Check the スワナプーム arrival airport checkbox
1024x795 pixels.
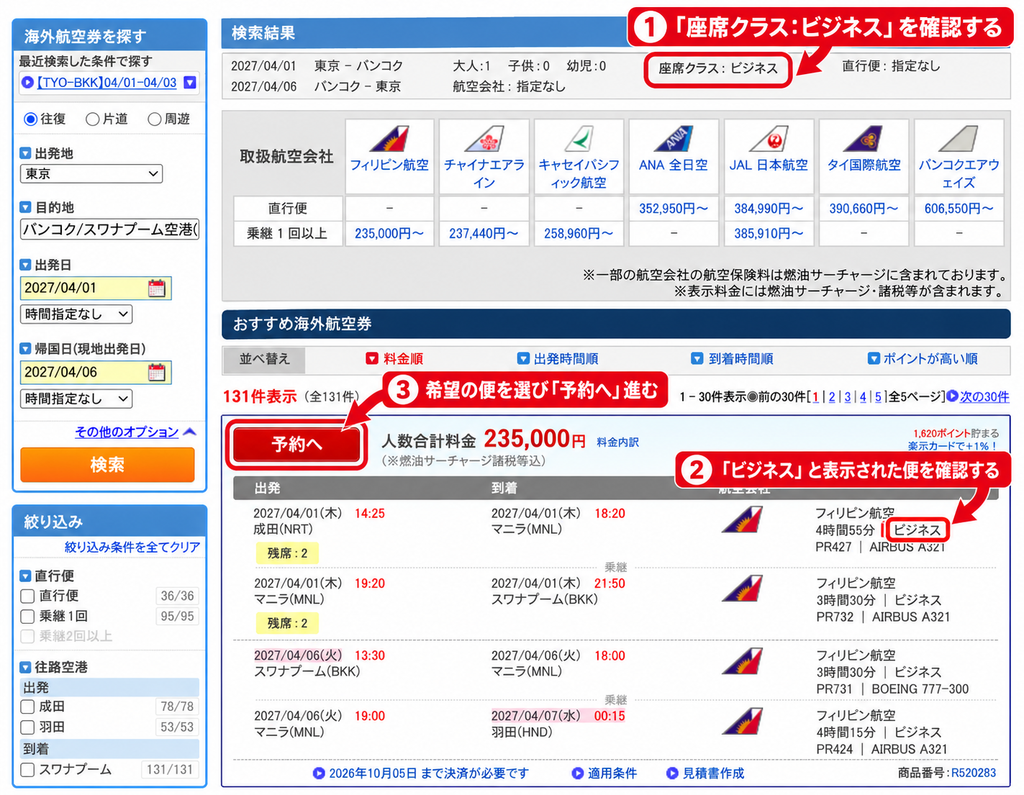tap(27, 770)
